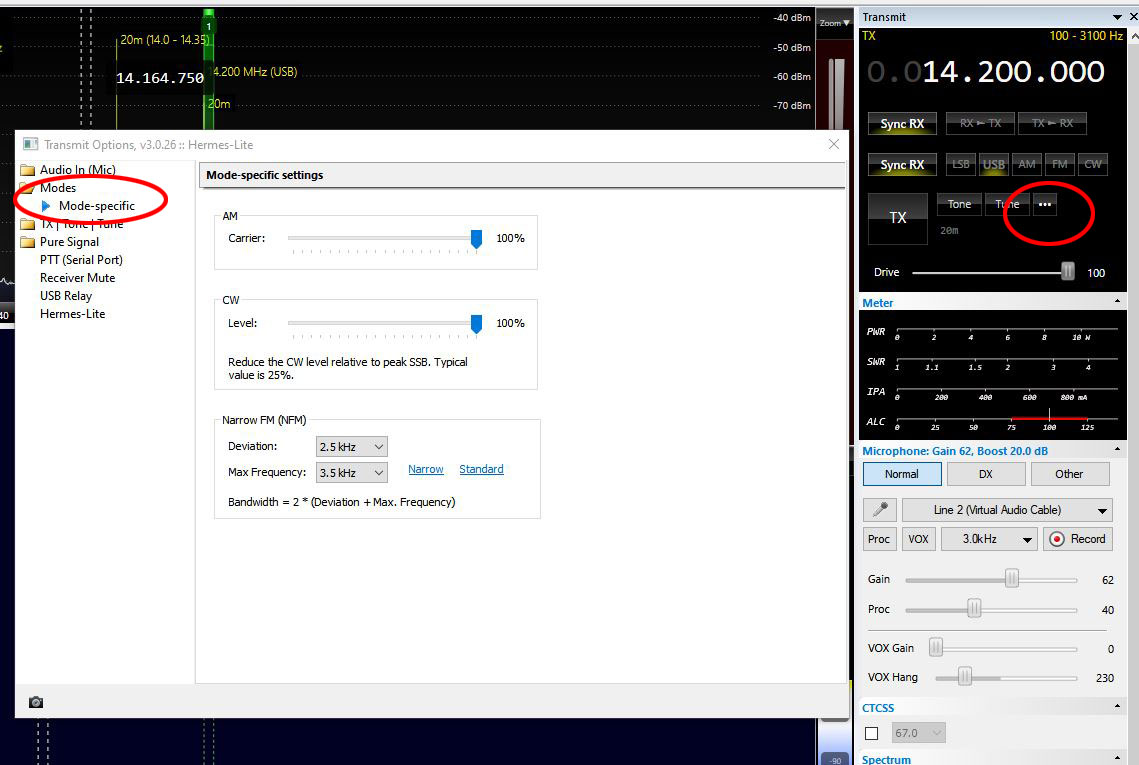Viewport: 1139px width, 765px height.
Task: Select Hermes-Lite in the options tree
Action: pyautogui.click(x=72, y=314)
